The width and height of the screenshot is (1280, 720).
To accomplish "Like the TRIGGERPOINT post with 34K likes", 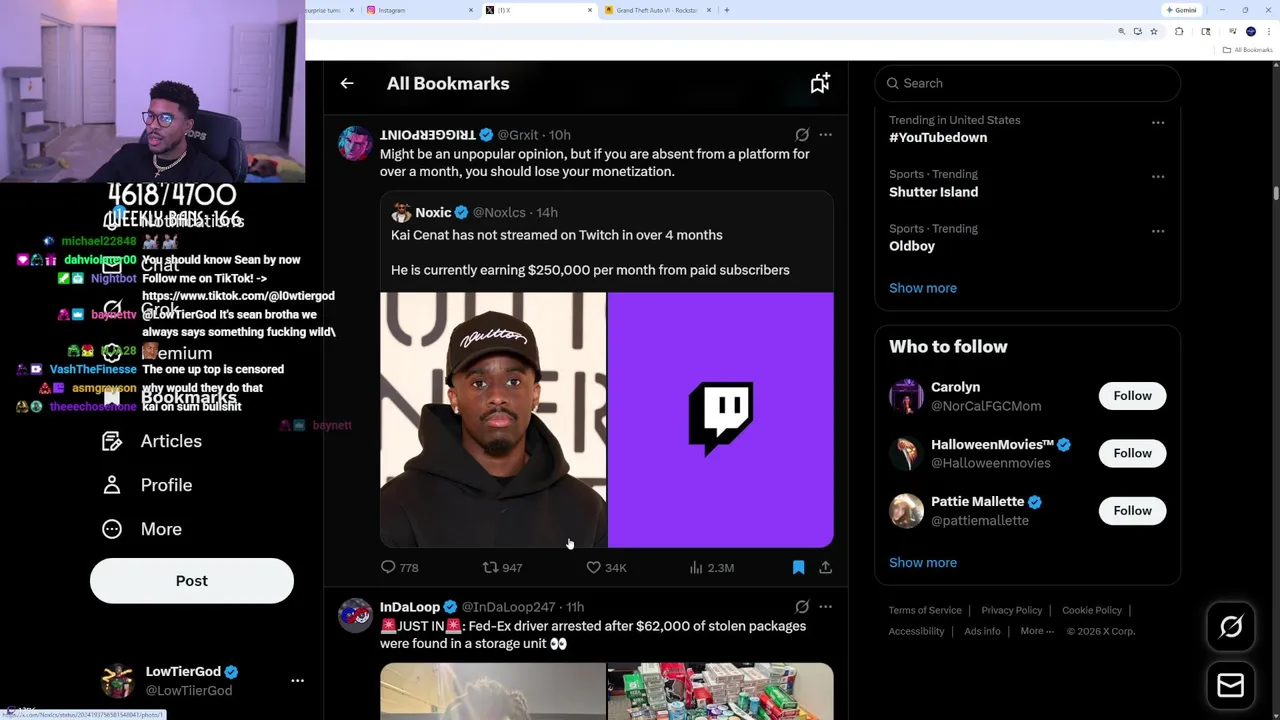I will (x=606, y=567).
